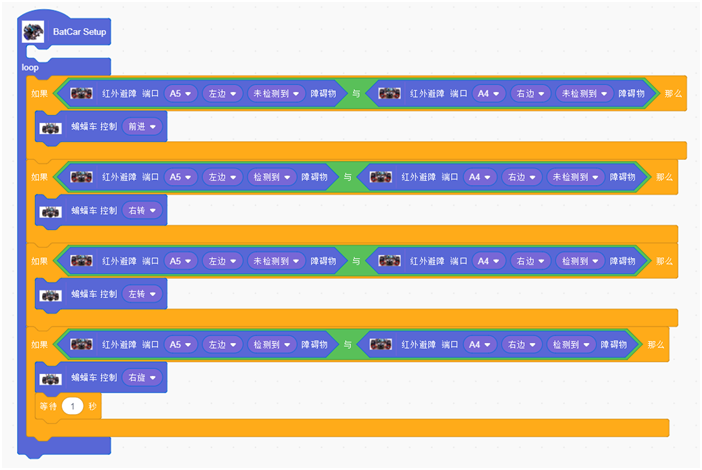
Task: Select the green 与 operator in the first 如果 block
Action: point(355,93)
